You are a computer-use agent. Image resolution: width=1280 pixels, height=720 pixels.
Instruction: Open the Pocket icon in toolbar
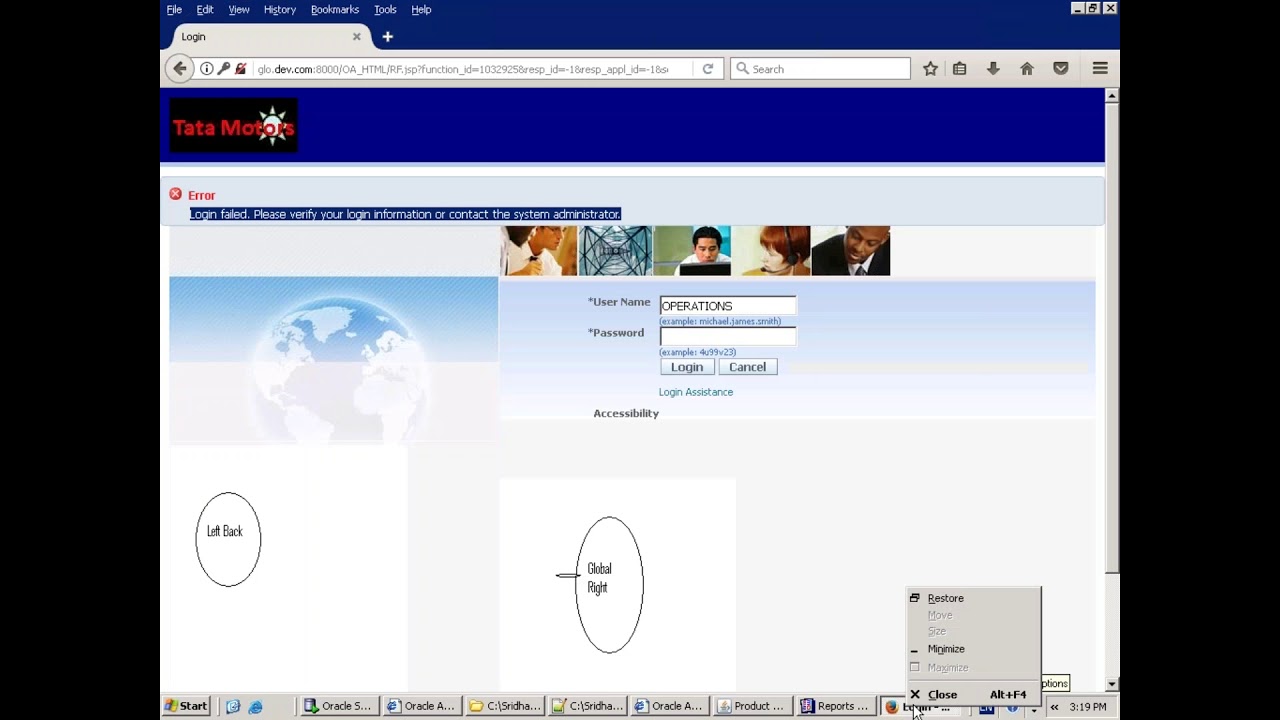coord(1061,69)
